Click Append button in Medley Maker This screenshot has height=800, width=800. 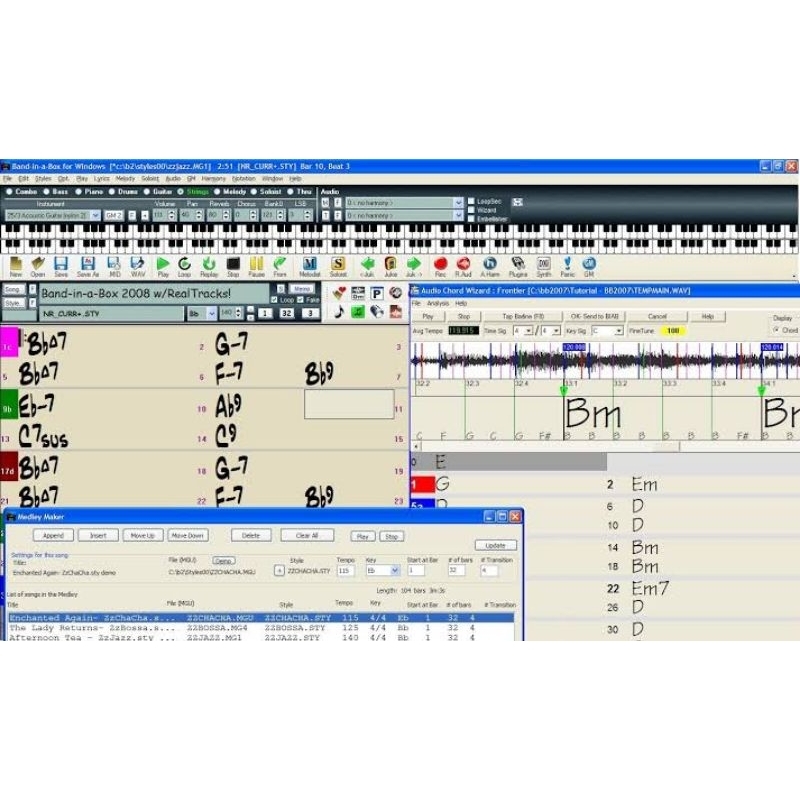[x=53, y=536]
